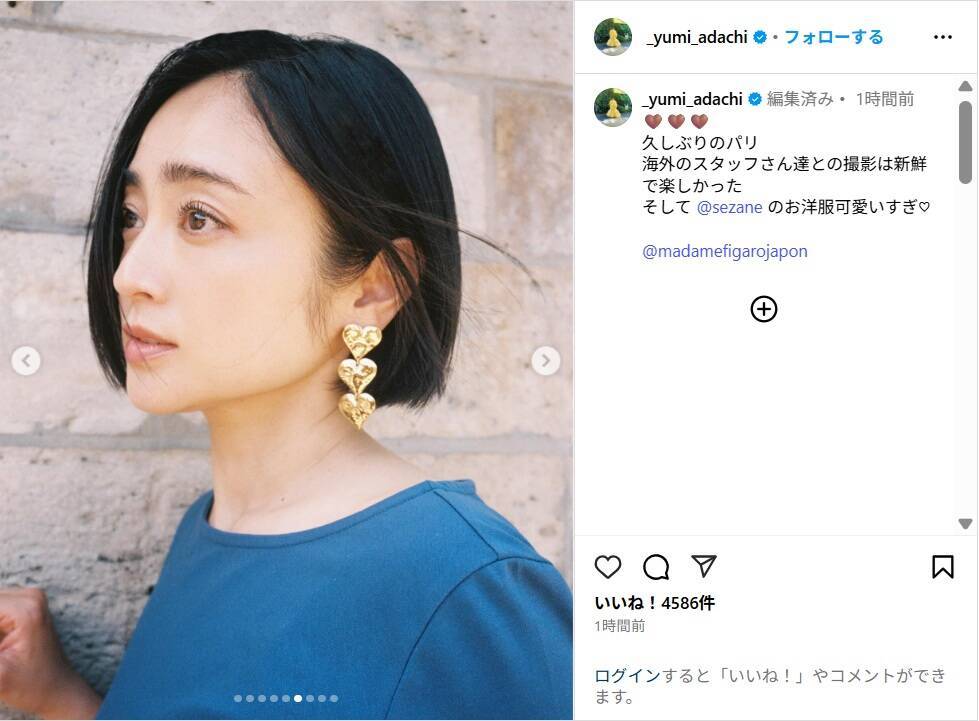The image size is (979, 721).
Task: Open comments via speech bubble icon
Action: pyautogui.click(x=656, y=567)
